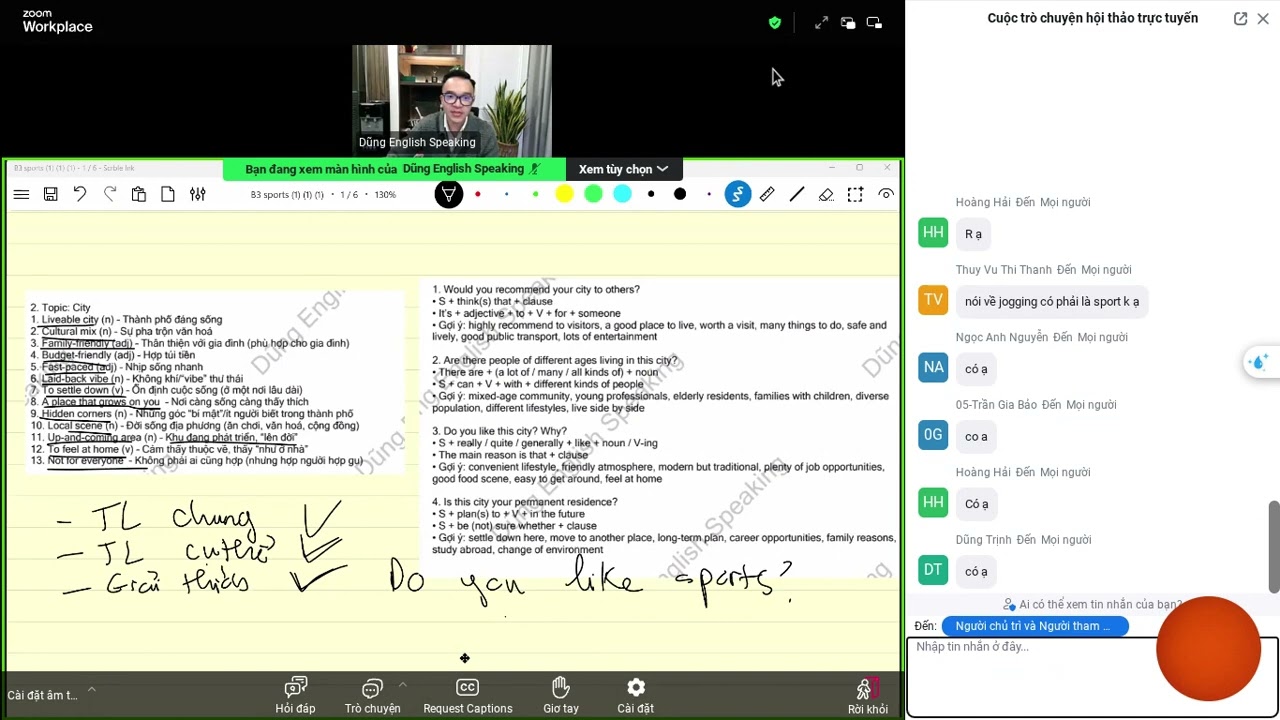Expand audio settings caret beside Cài đặt âm
The width and height of the screenshot is (1280, 720).
[x=91, y=689]
